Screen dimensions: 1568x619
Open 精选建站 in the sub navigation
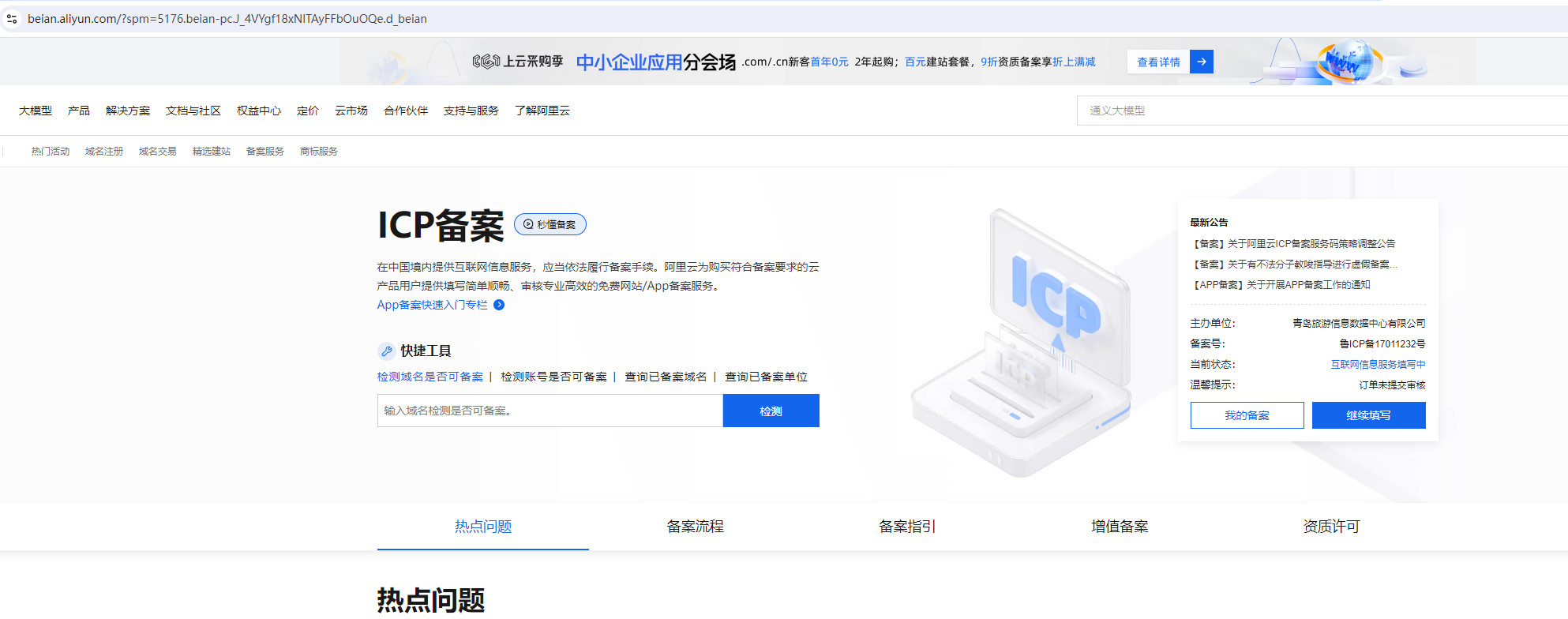tap(212, 152)
